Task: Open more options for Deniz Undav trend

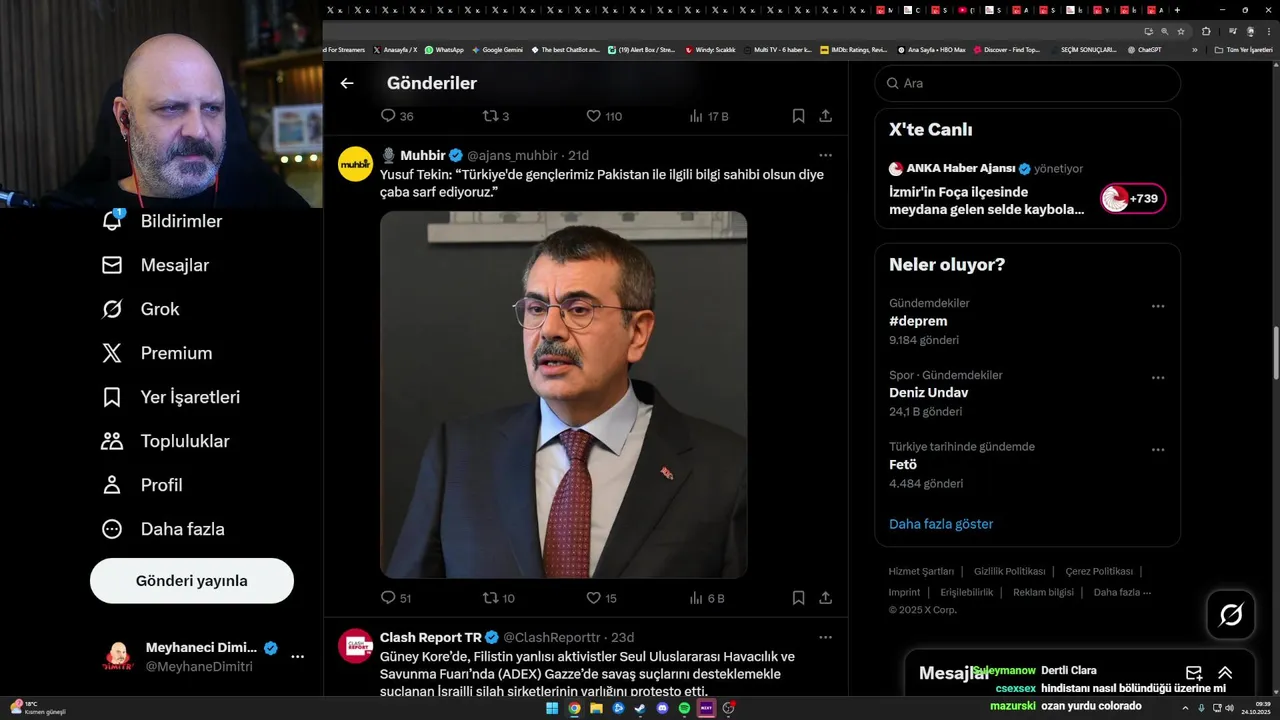Action: coord(1158,378)
